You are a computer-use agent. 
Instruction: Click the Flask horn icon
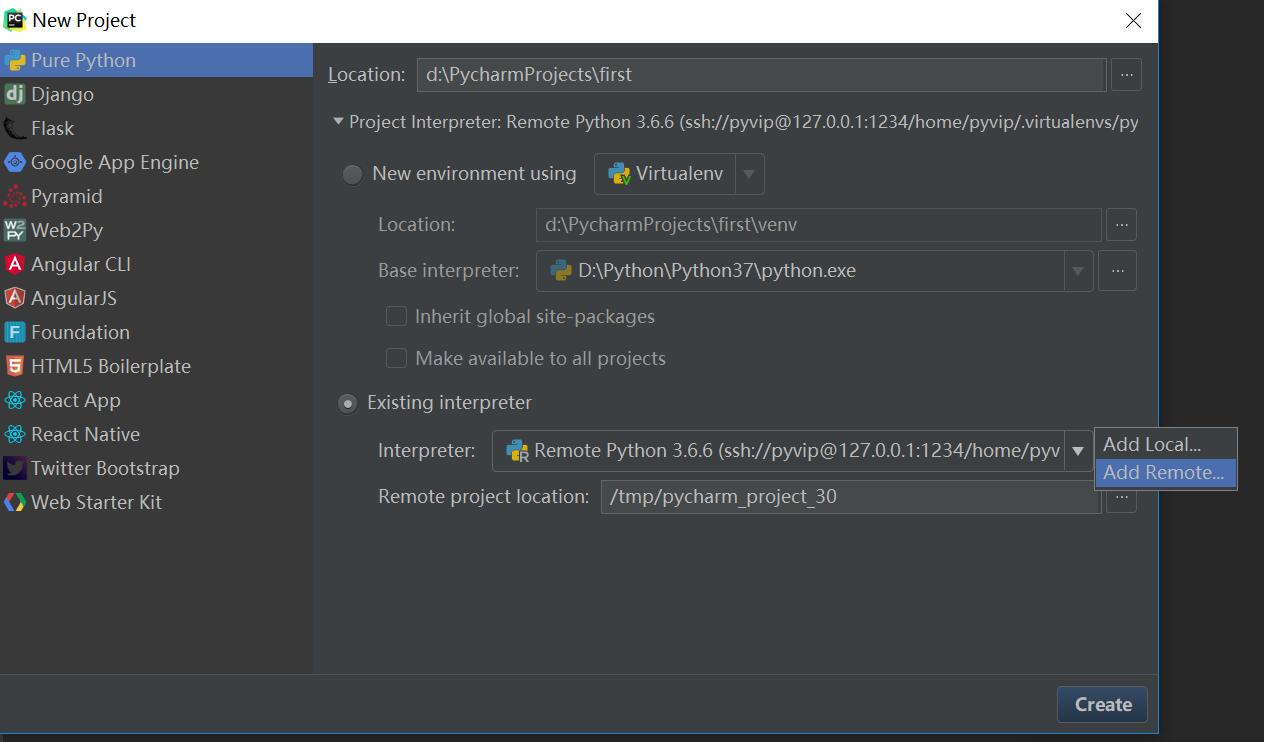15,128
